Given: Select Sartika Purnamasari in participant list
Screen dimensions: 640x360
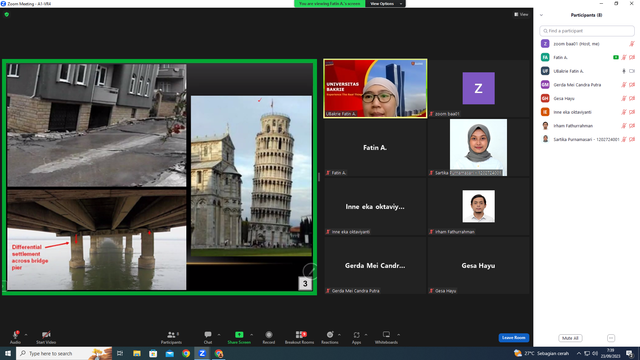Looking at the screenshot, I should point(587,139).
